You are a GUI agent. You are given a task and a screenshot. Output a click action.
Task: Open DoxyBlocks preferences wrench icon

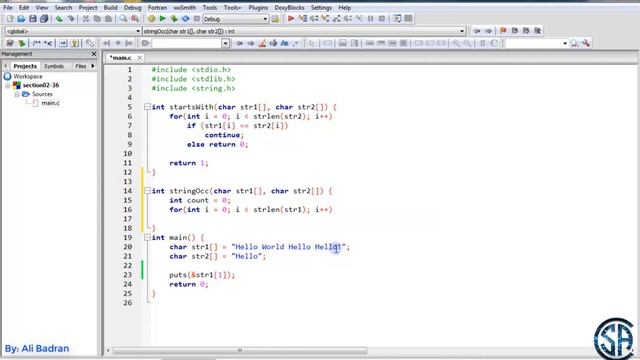point(89,43)
